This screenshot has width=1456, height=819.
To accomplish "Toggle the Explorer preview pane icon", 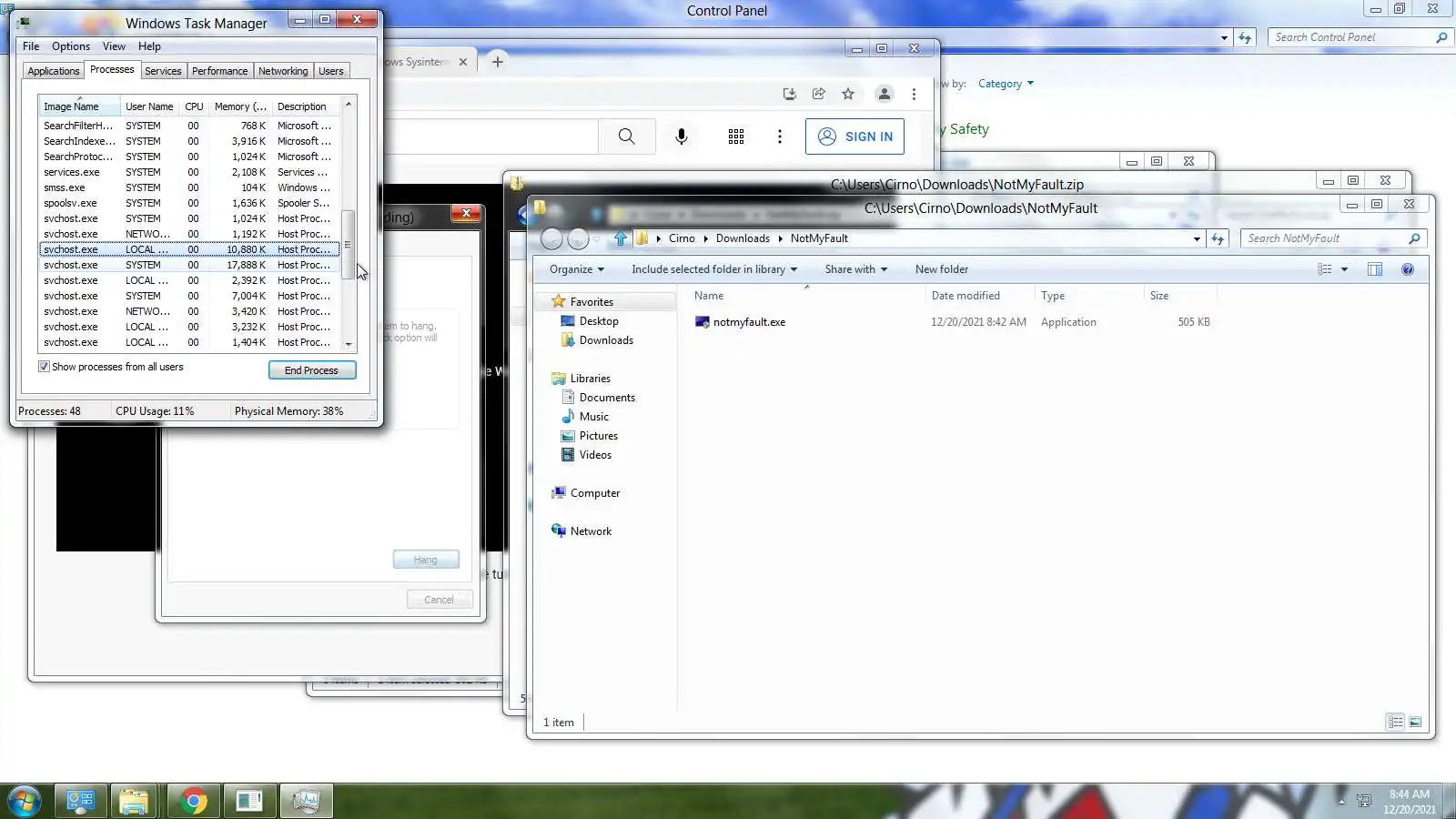I will 1375,269.
